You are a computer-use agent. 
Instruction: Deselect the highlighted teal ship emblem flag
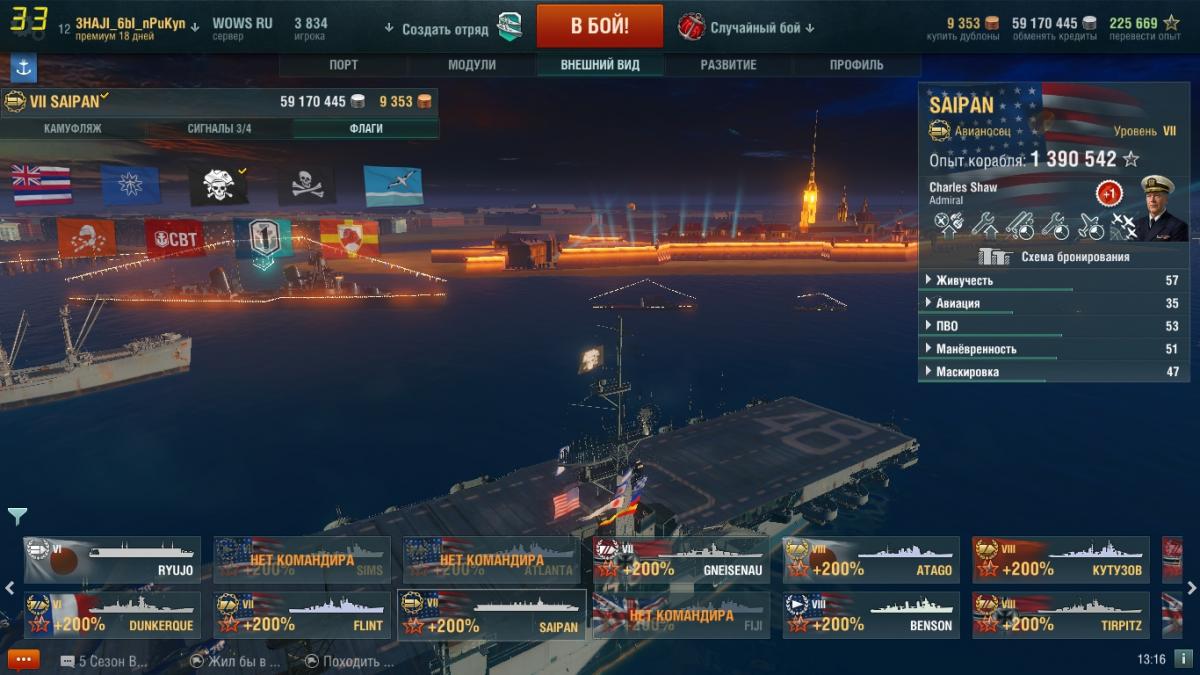[x=263, y=240]
